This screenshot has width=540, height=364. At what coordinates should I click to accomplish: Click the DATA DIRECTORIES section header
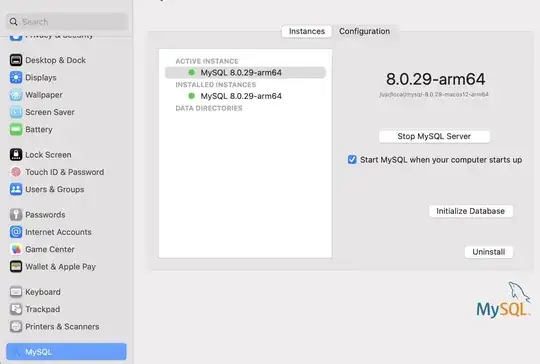pos(209,108)
